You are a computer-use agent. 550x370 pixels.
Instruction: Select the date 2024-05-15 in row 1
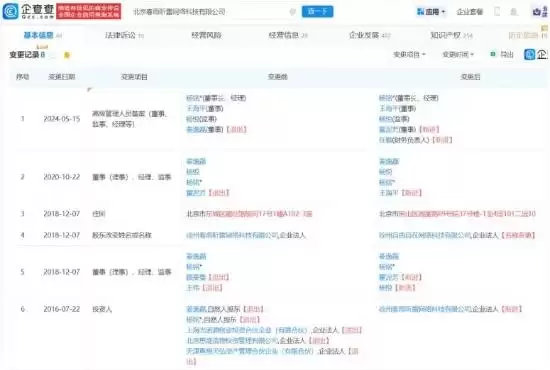tap(62, 119)
